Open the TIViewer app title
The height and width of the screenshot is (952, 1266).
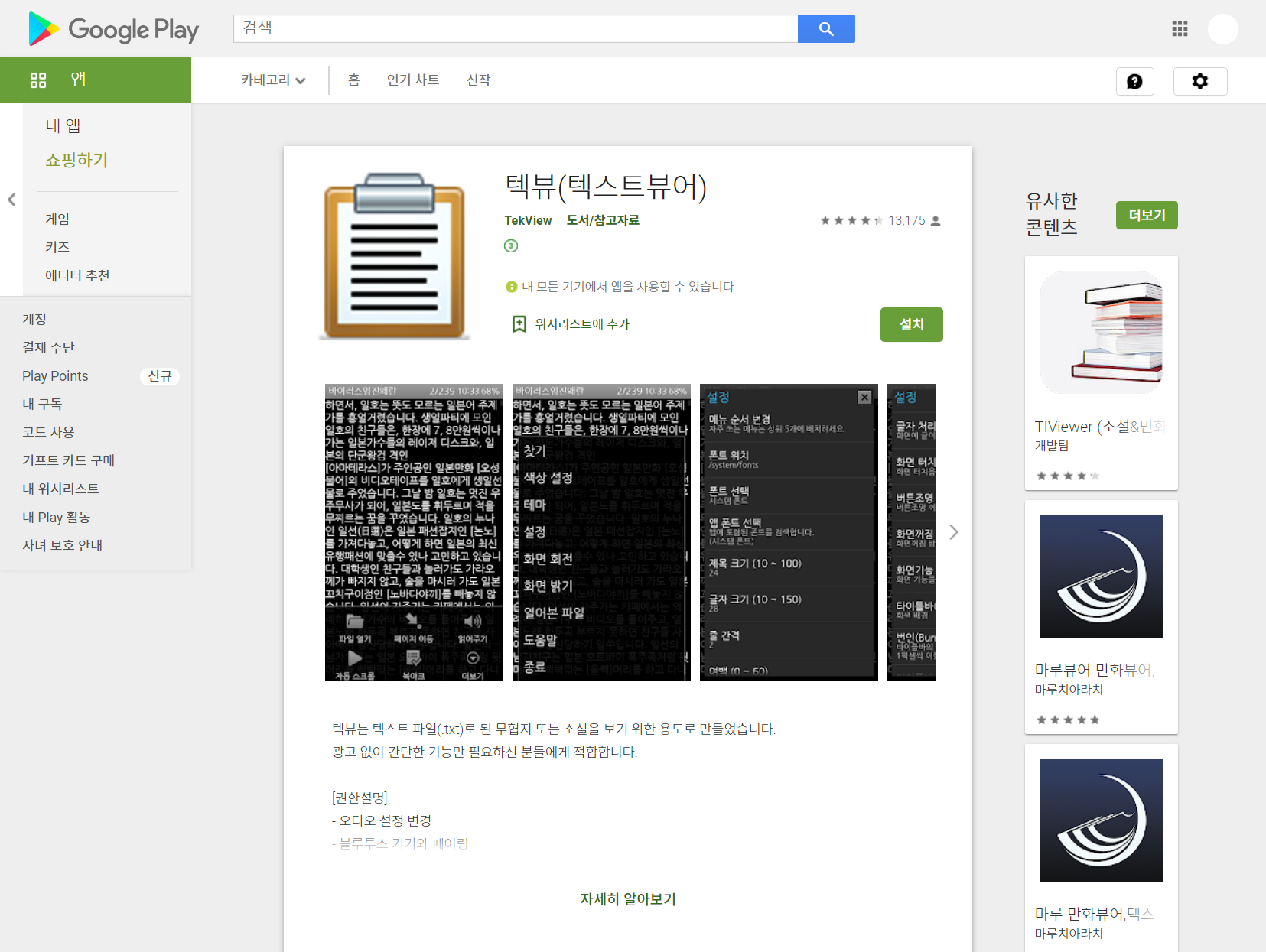(x=1099, y=427)
